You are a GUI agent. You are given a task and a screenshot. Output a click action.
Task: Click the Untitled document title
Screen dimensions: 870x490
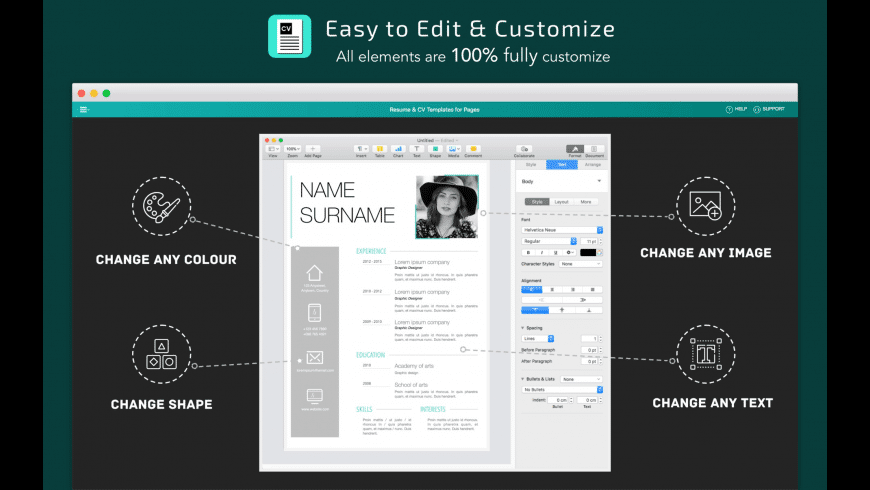tap(426, 140)
